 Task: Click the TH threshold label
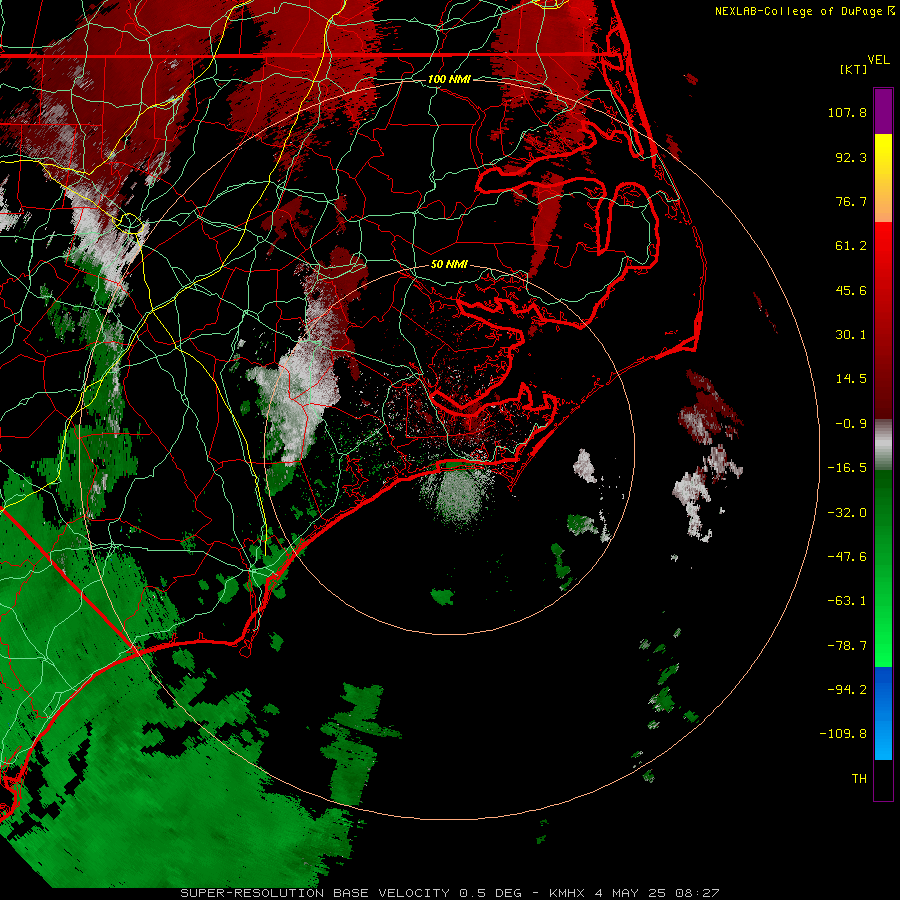(859, 778)
